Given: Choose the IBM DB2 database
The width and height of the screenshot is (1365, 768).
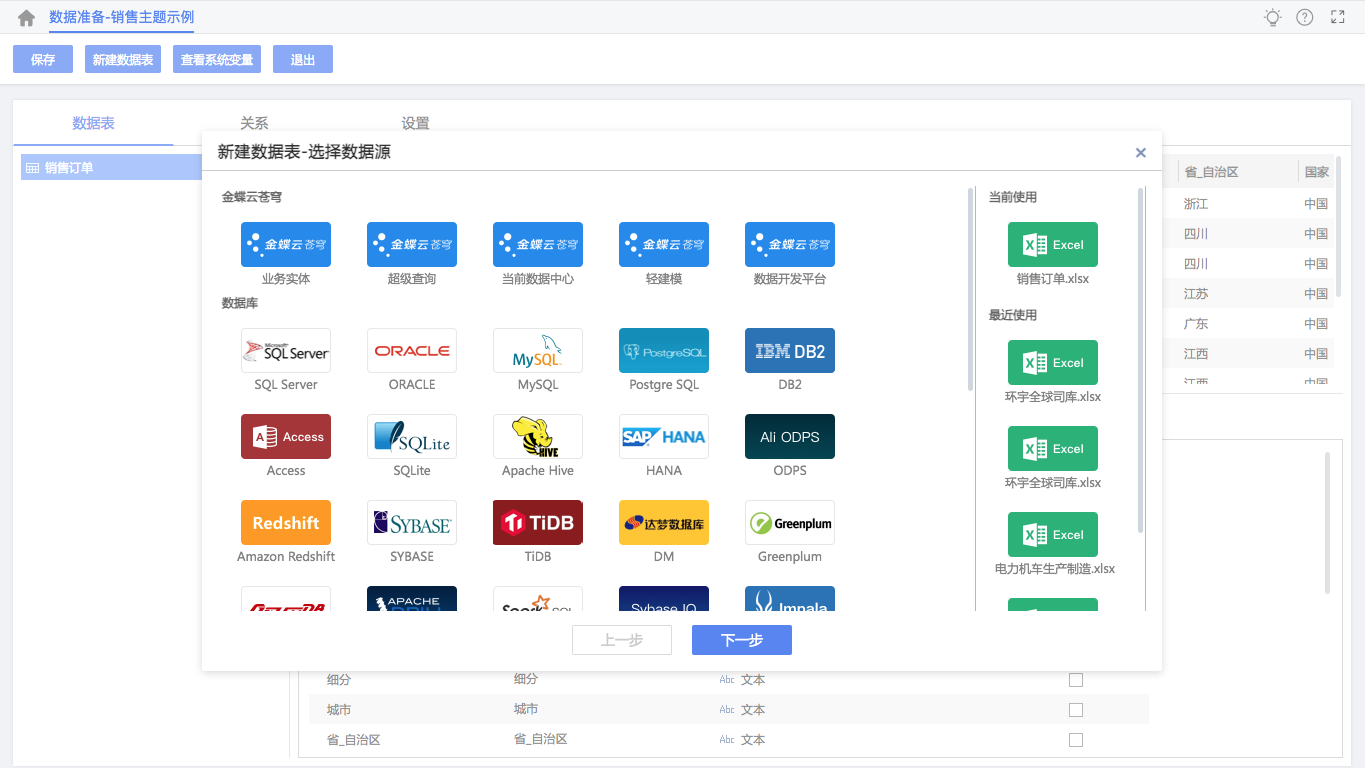Looking at the screenshot, I should point(790,351).
